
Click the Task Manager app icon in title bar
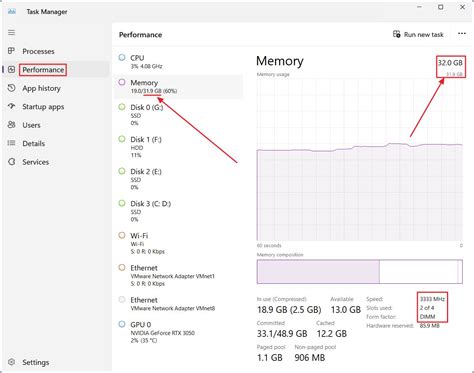pos(12,11)
